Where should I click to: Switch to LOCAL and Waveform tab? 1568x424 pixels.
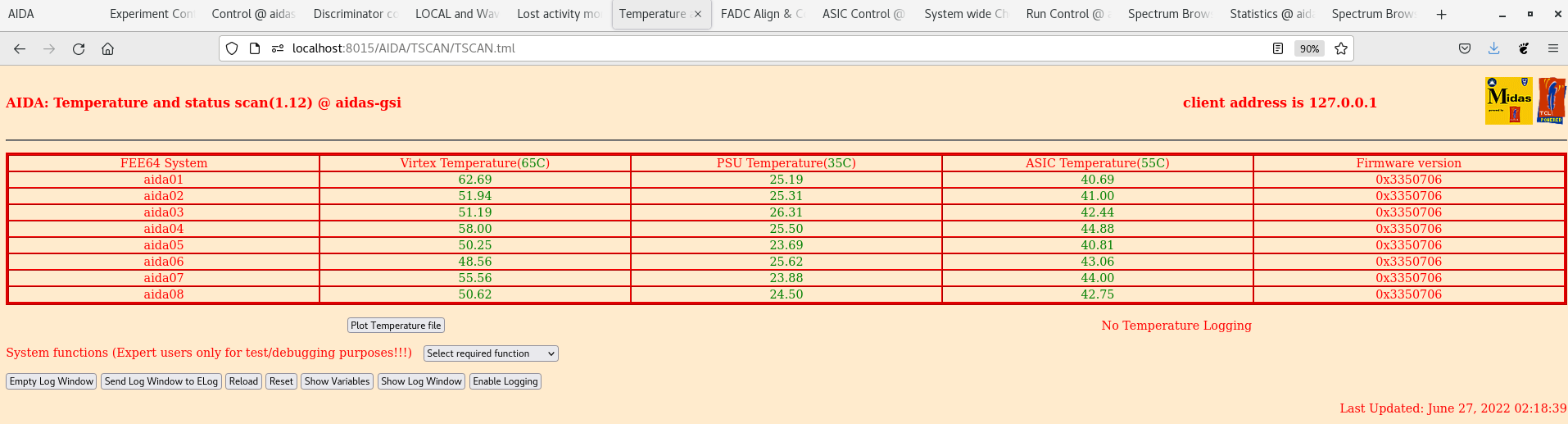[x=457, y=14]
